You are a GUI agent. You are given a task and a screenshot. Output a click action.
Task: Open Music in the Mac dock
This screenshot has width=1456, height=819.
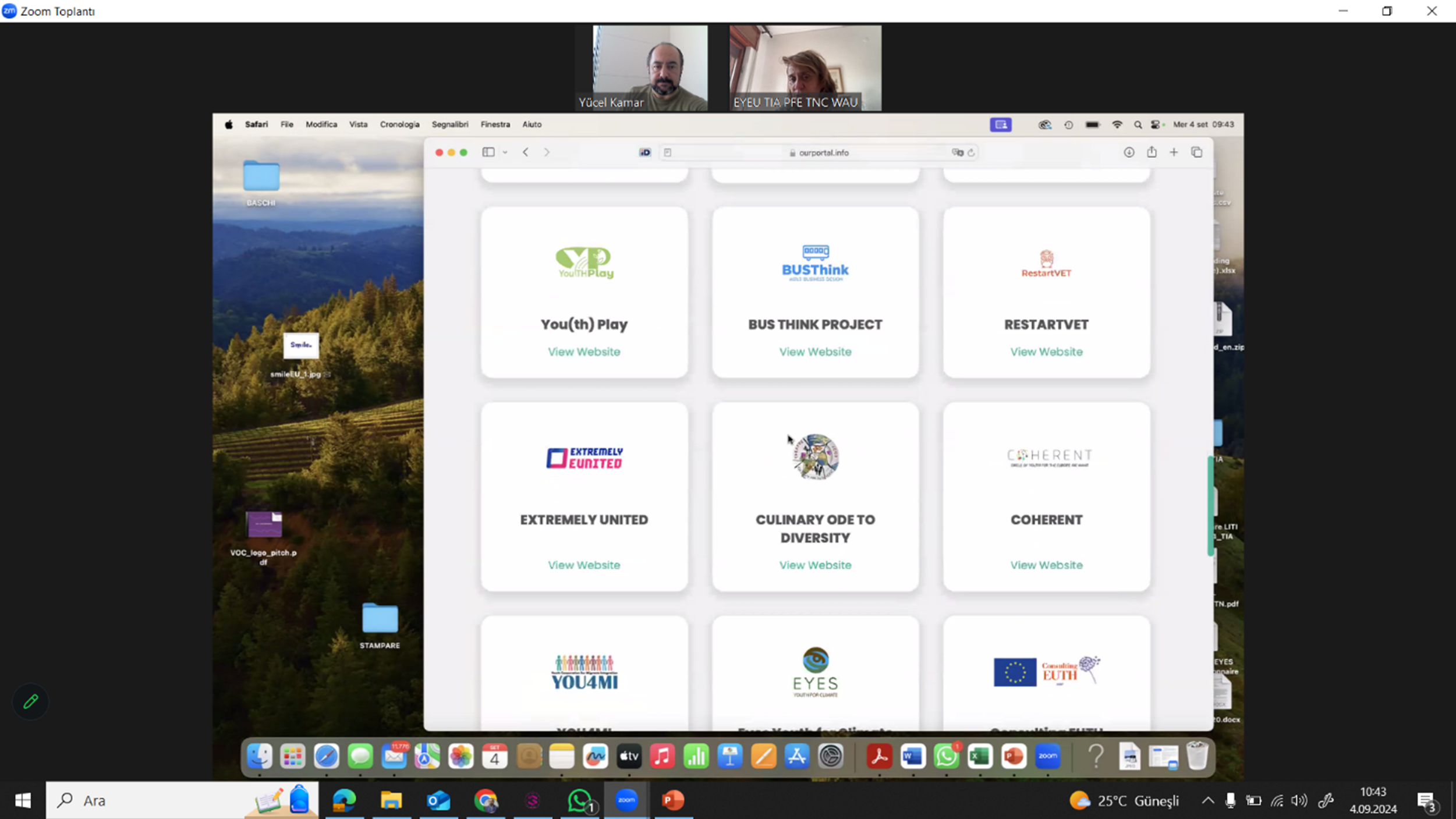(662, 756)
